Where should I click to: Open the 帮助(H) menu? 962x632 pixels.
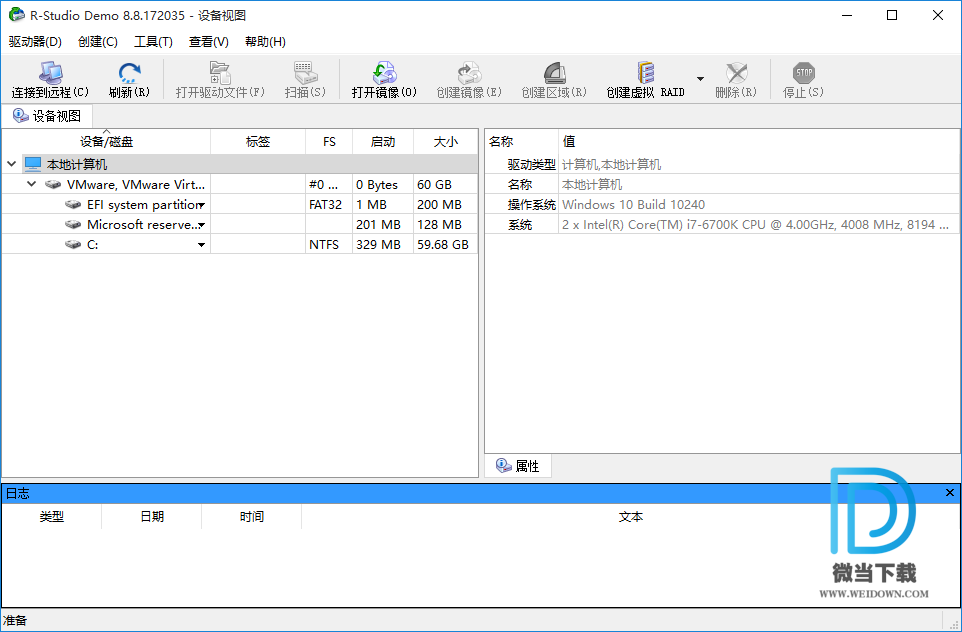265,42
